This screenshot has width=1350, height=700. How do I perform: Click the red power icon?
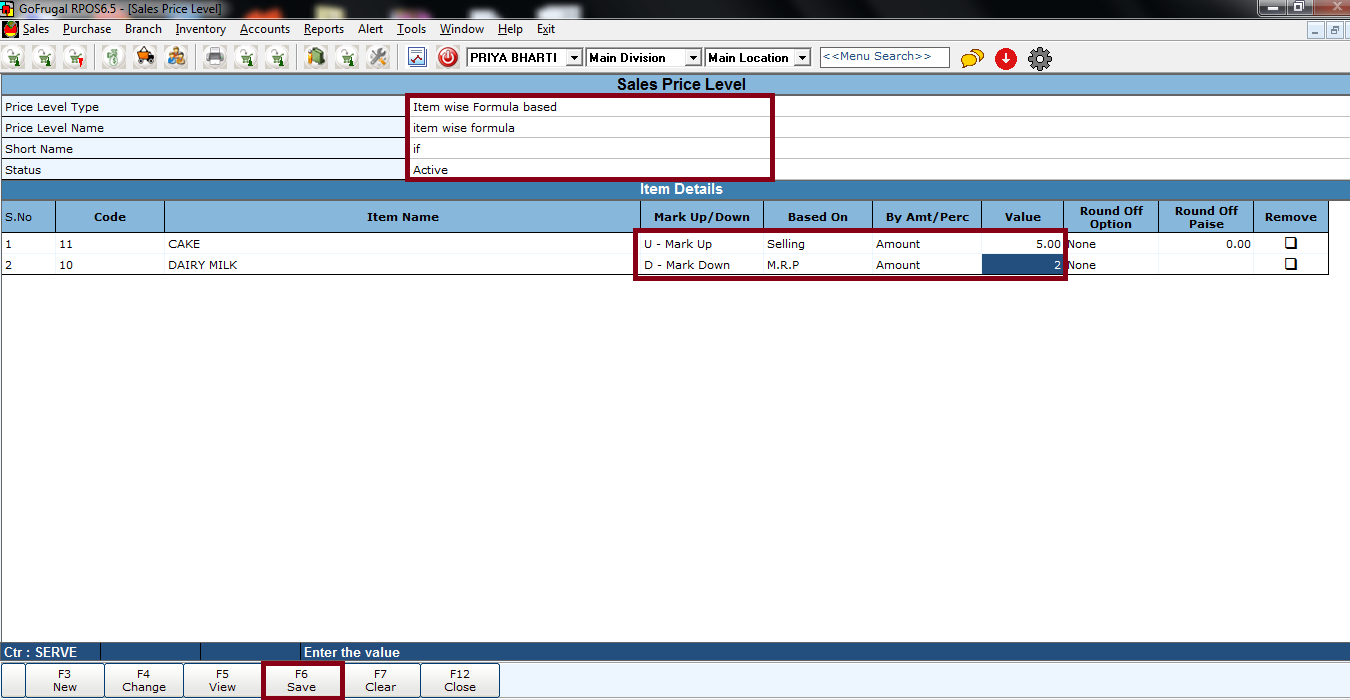tap(448, 57)
